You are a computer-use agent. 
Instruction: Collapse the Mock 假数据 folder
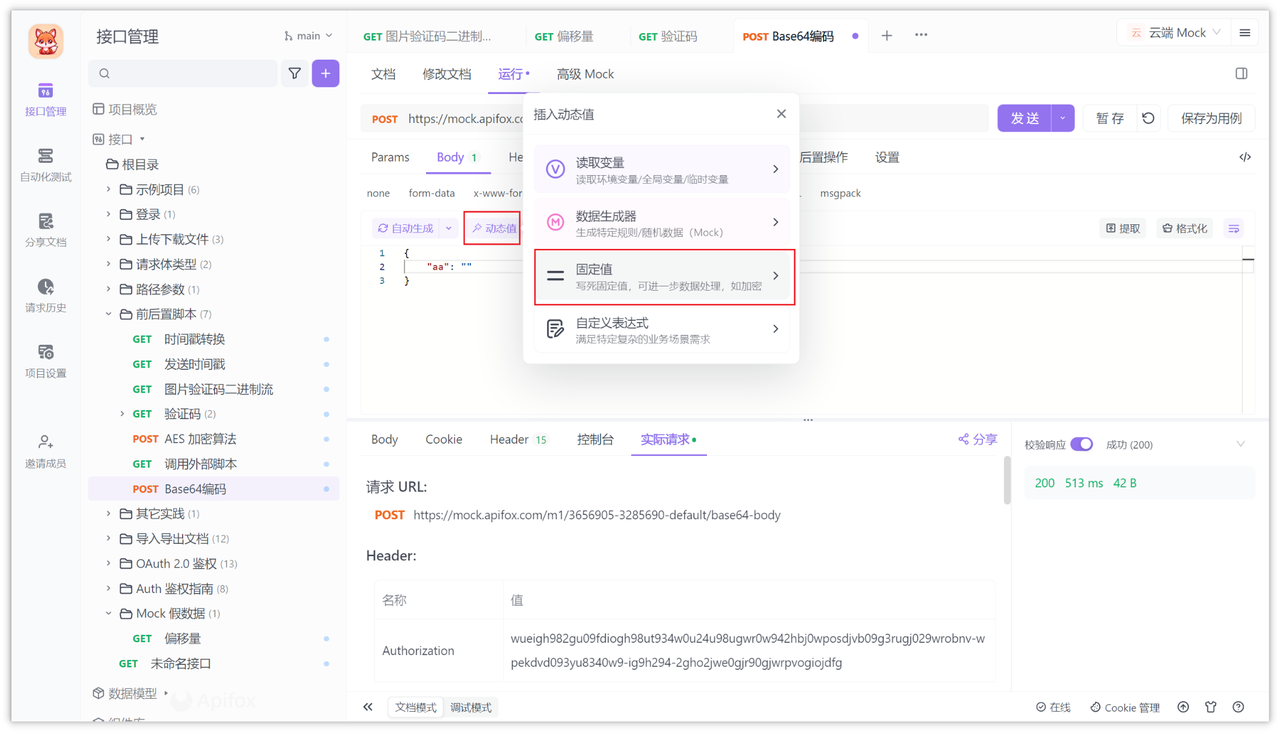[x=109, y=614]
